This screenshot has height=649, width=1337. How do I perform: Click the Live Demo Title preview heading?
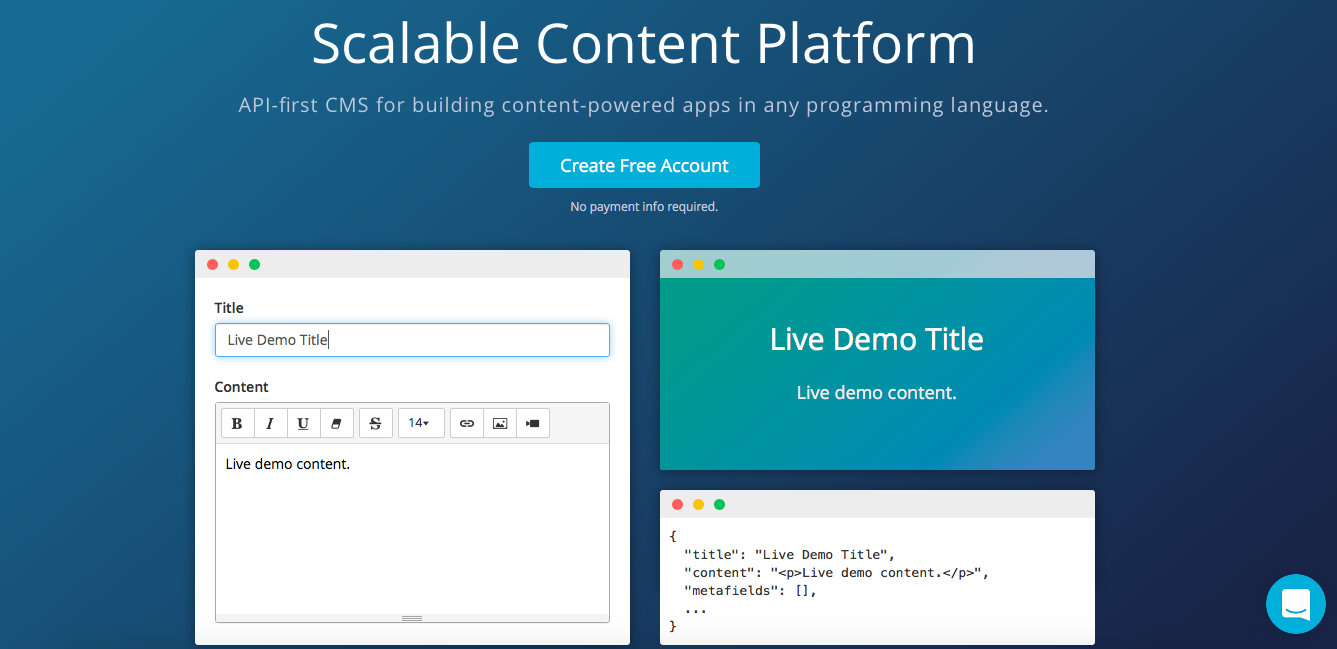[876, 339]
